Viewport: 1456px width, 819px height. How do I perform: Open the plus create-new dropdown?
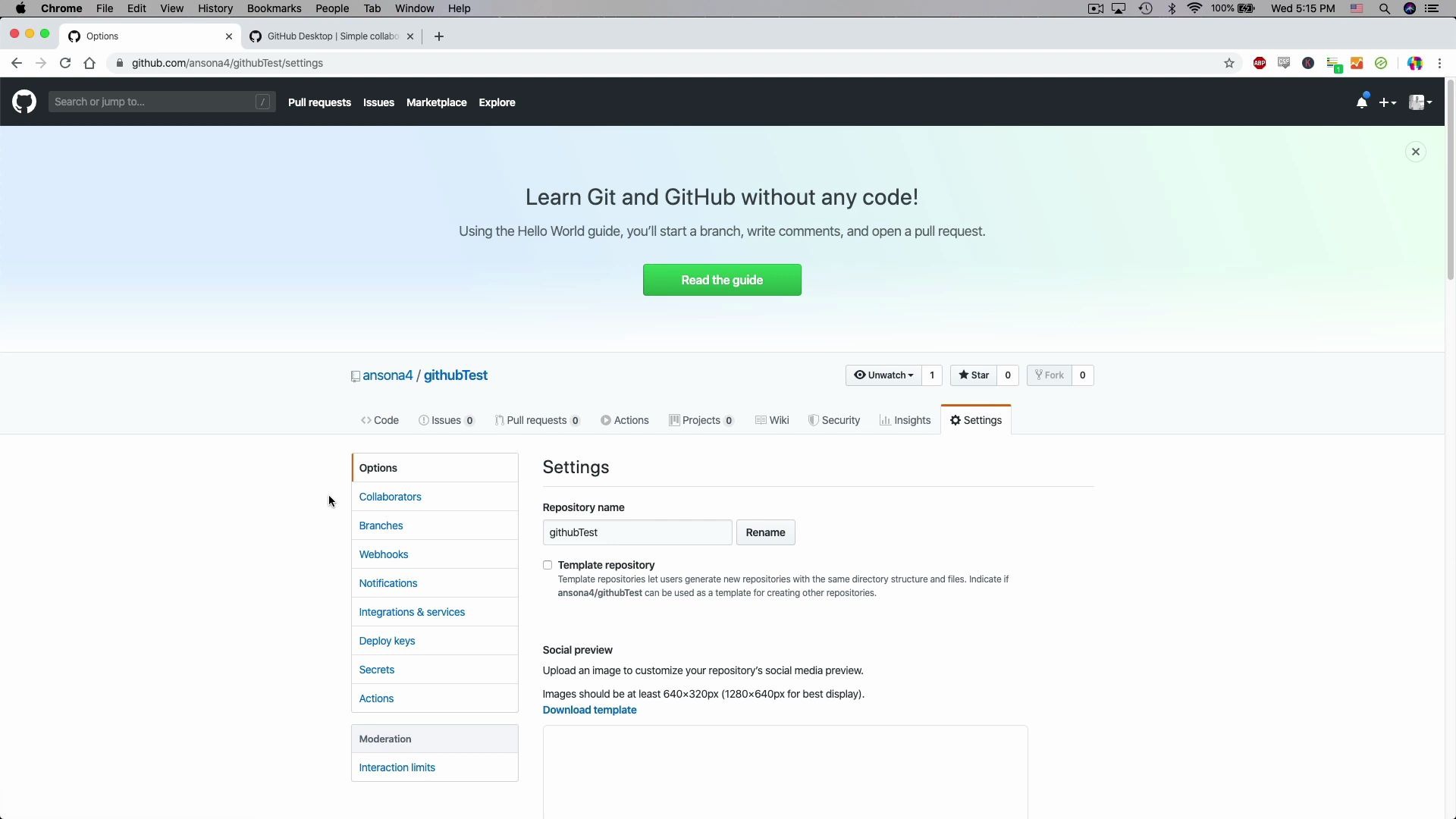click(1387, 102)
